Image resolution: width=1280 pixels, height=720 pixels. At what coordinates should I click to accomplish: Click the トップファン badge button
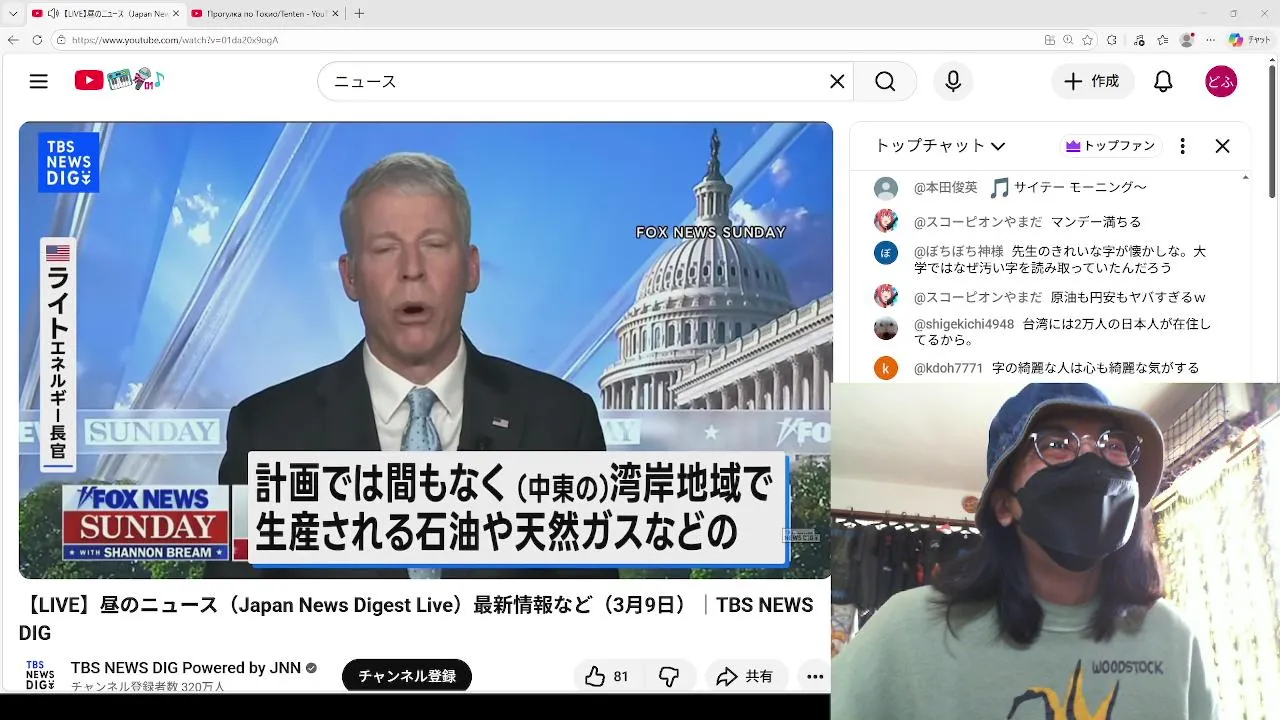click(x=1110, y=146)
